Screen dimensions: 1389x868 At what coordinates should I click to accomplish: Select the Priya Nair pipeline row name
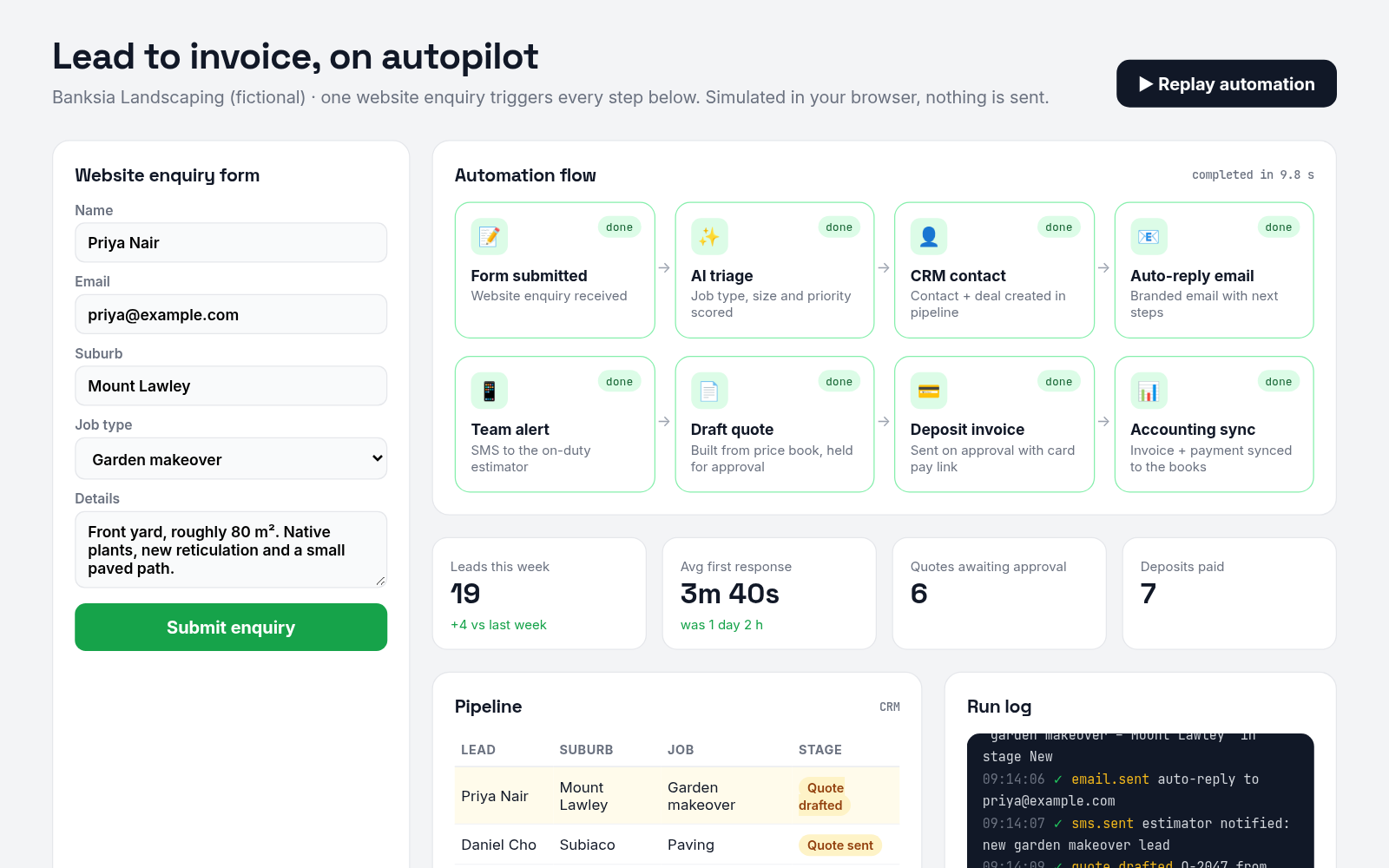pyautogui.click(x=495, y=796)
